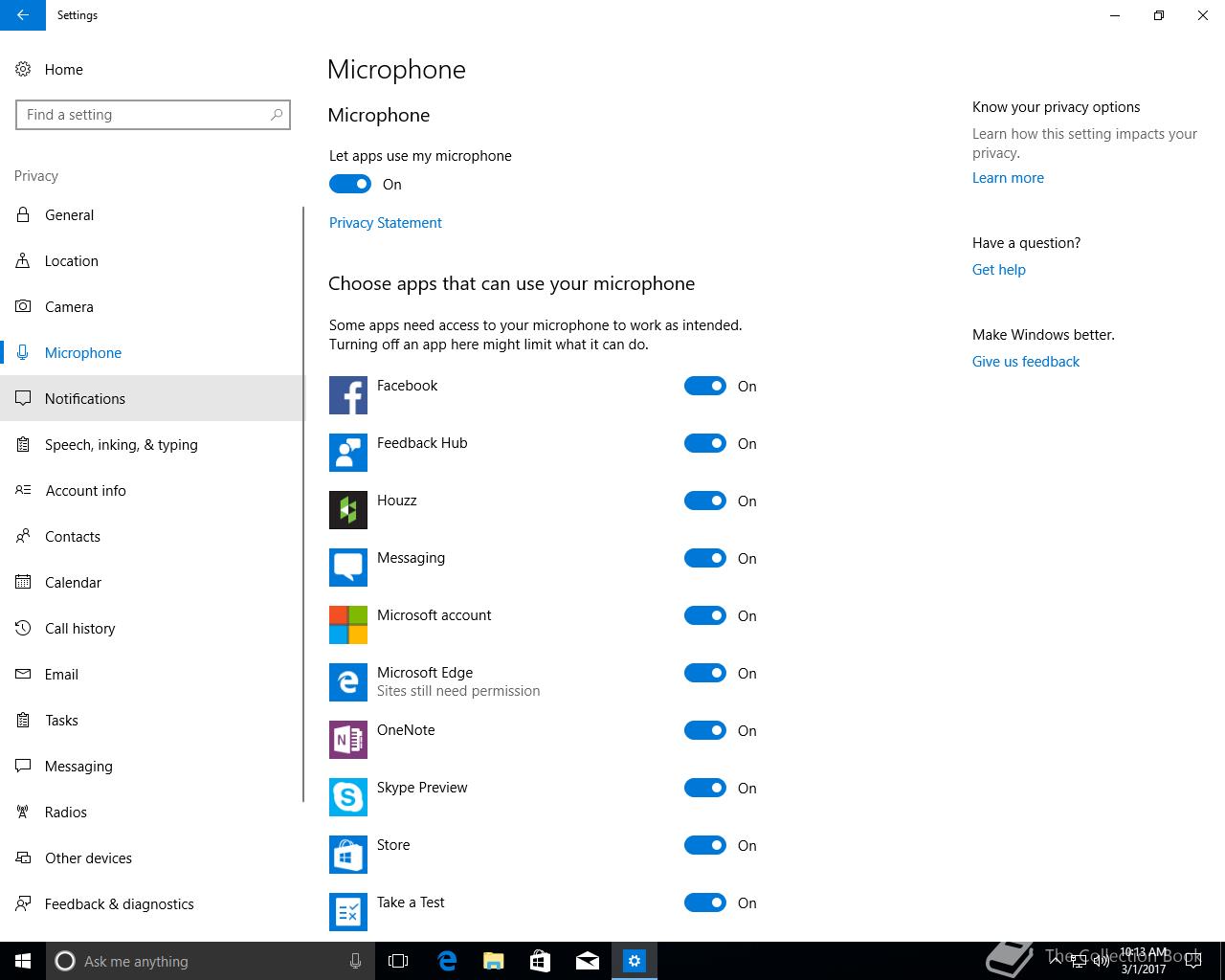
Task: Click the search magnifier icon in Find a setting
Action: point(277,115)
